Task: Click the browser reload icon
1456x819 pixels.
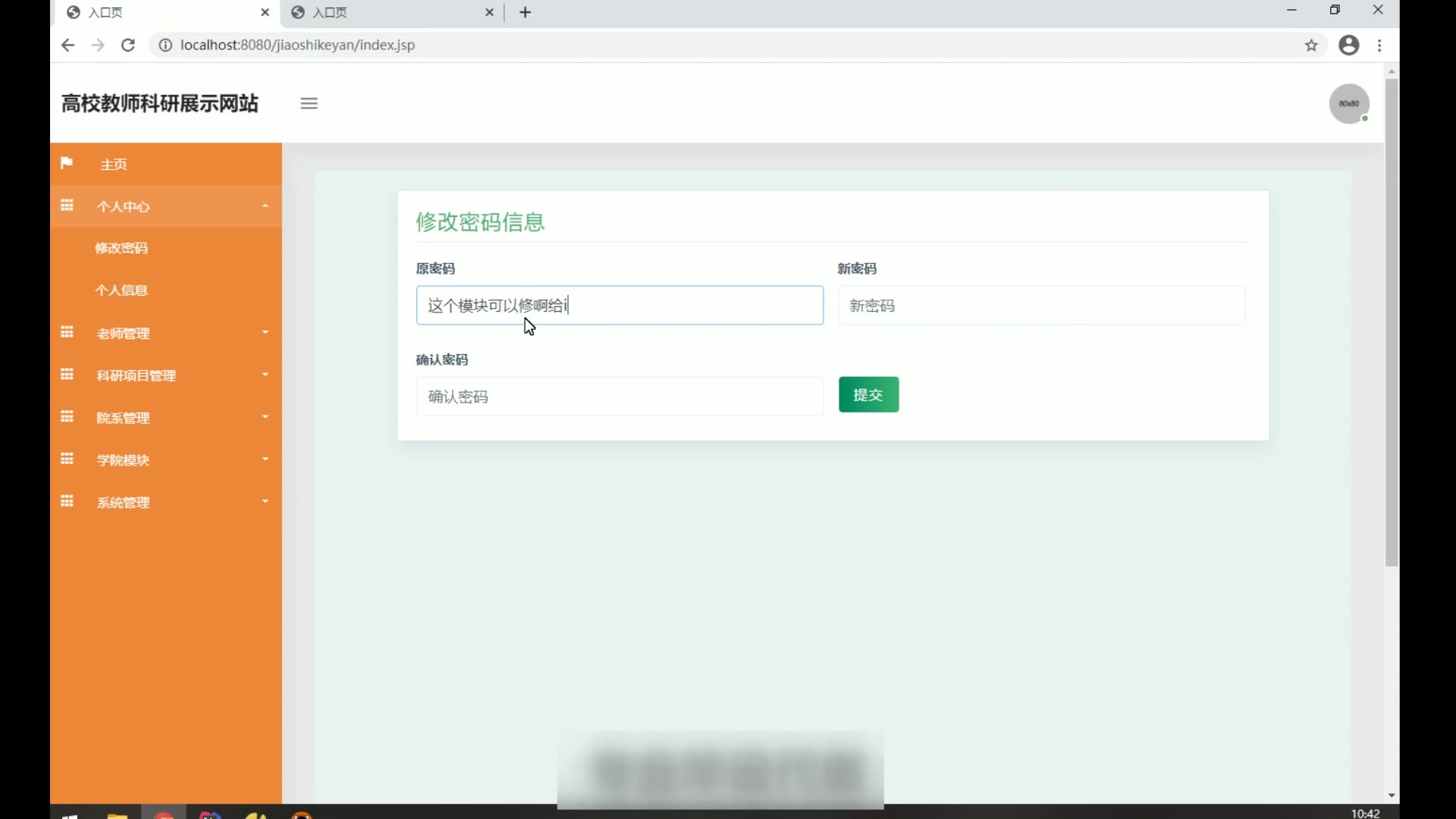Action: click(x=128, y=45)
